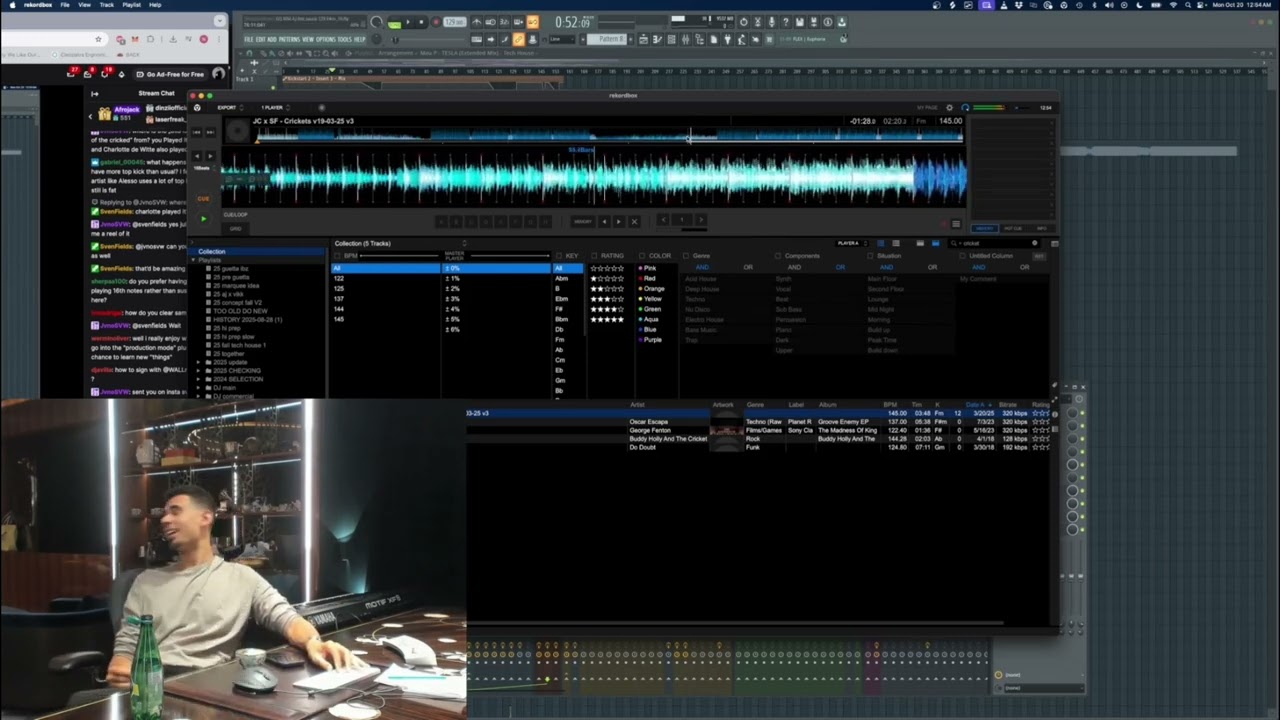Toggle the RATING filter checkbox
The image size is (1280, 720).
click(594, 256)
